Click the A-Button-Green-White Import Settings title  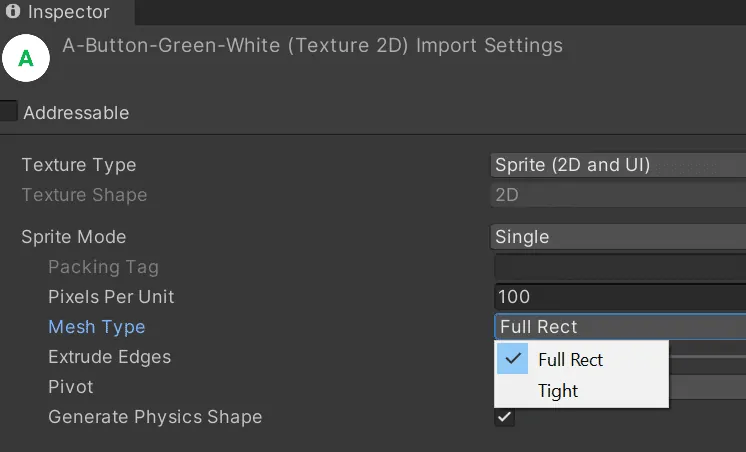click(x=312, y=46)
